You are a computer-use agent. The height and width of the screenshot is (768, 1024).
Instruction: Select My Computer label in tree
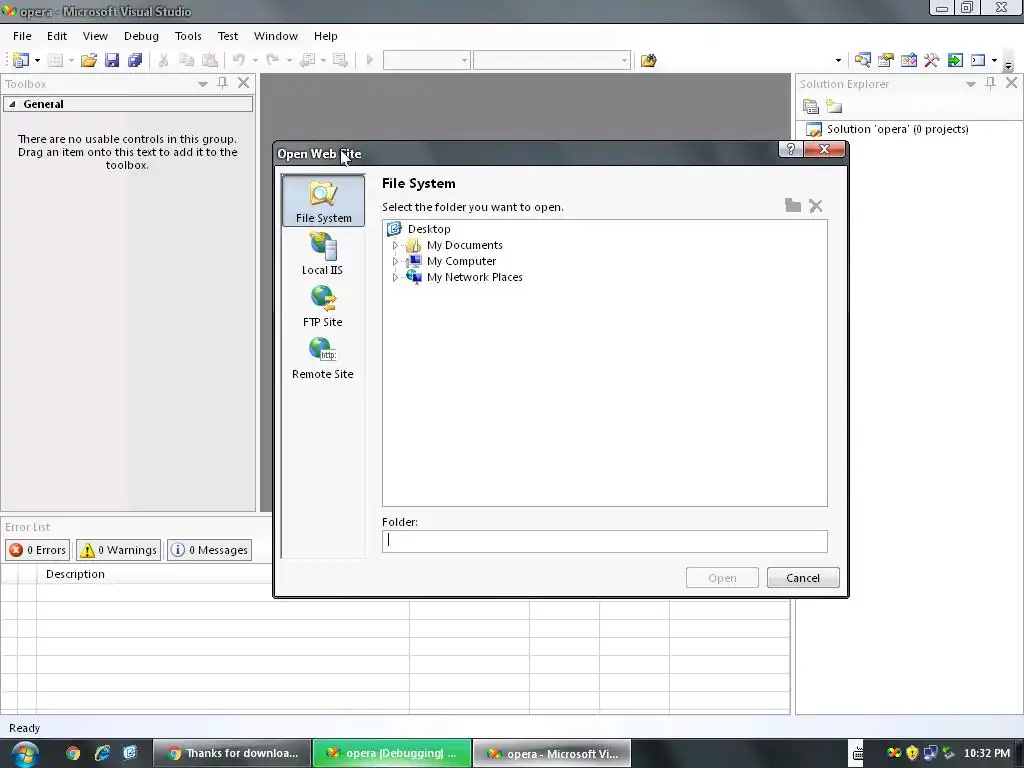coord(461,261)
